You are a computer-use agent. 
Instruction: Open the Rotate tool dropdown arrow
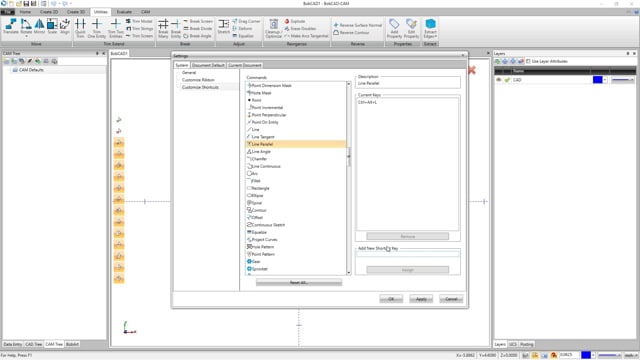pos(26,36)
